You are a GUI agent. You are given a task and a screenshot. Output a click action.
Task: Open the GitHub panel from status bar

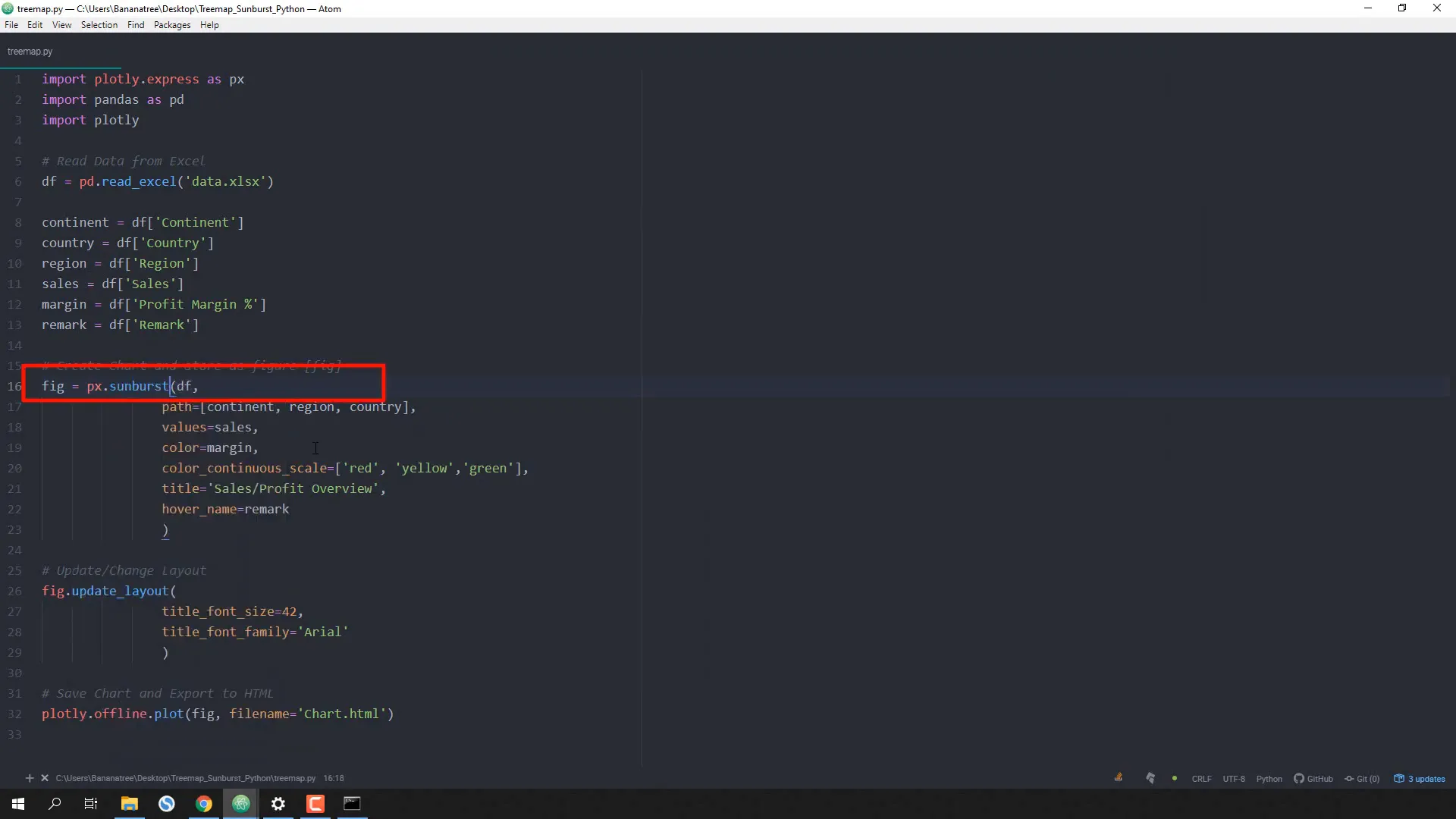coord(1313,779)
